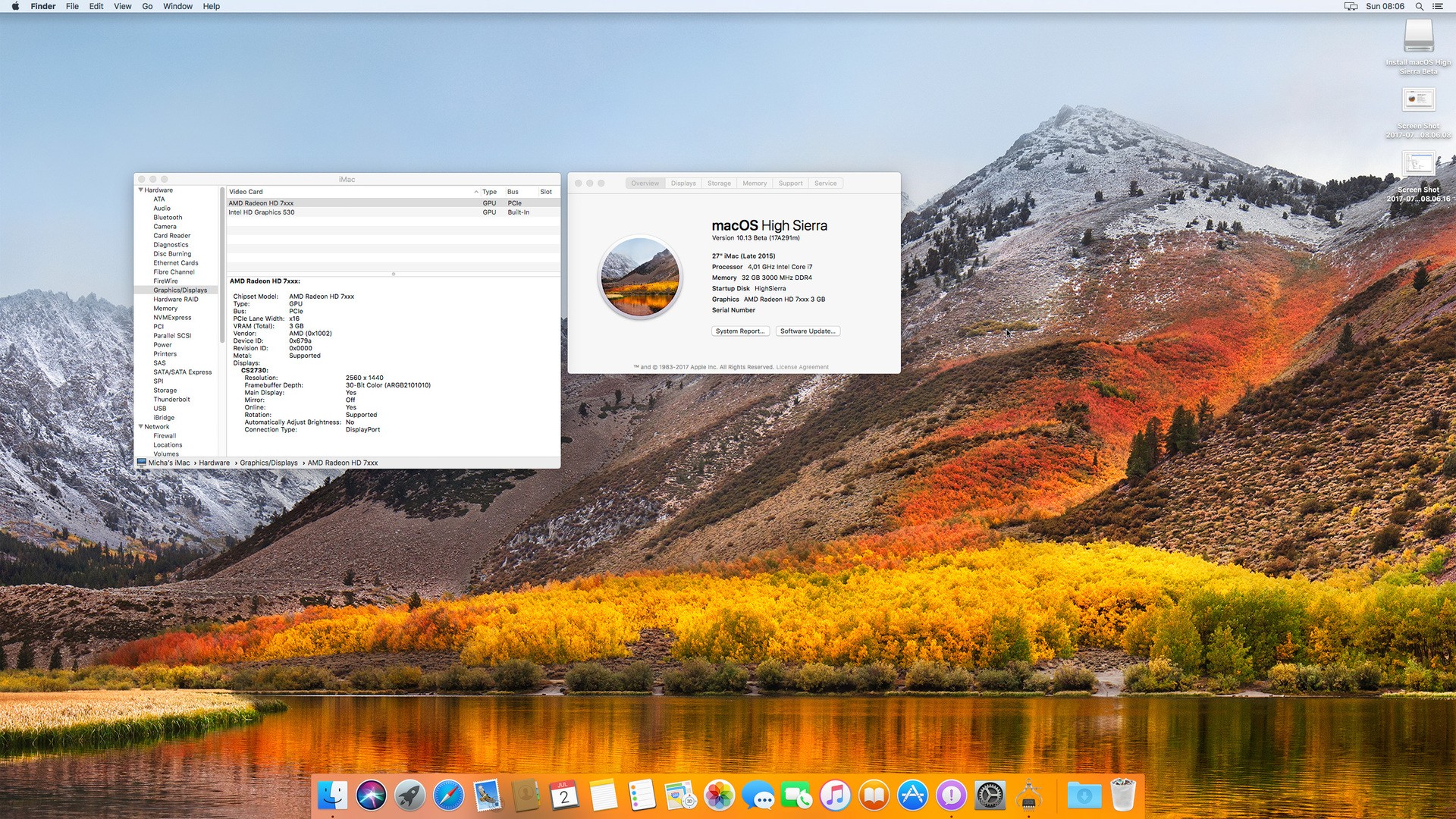Viewport: 1456px width, 819px height.
Task: Launch Safari from the dock
Action: click(x=448, y=795)
